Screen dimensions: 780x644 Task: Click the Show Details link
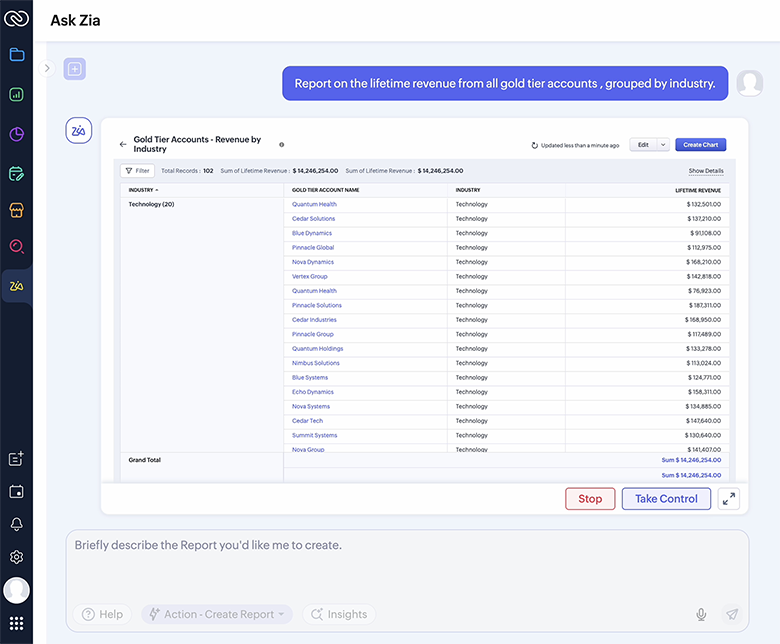pyautogui.click(x=706, y=171)
